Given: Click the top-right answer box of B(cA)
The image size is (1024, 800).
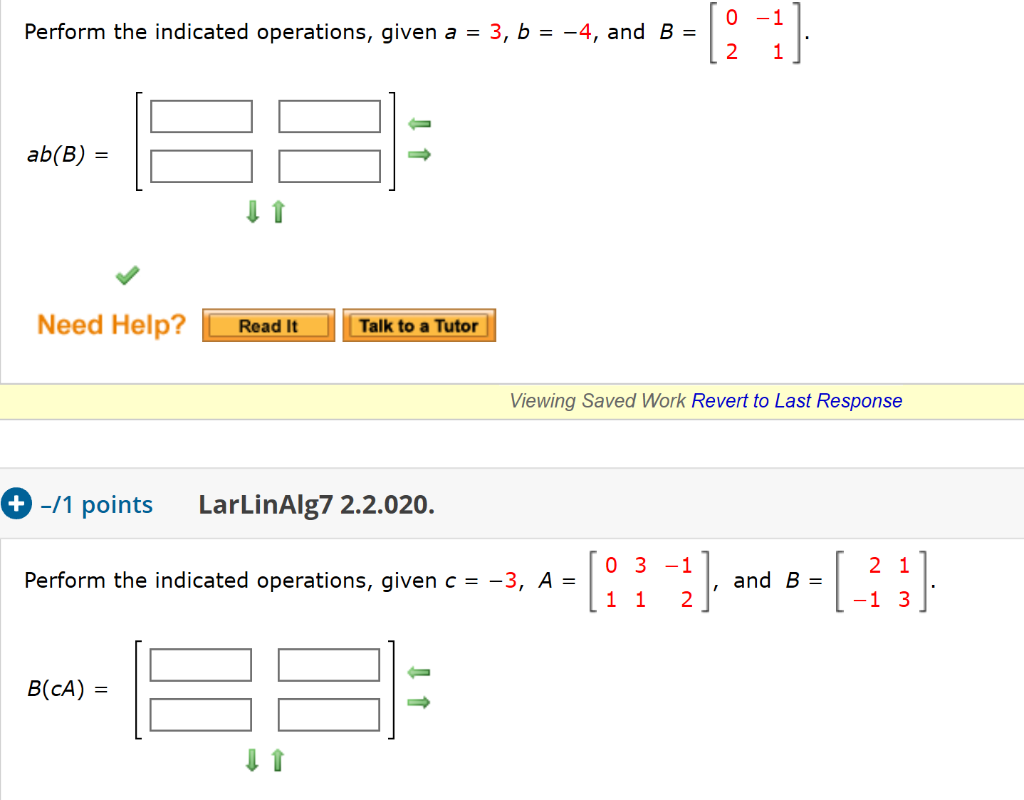Looking at the screenshot, I should (329, 664).
